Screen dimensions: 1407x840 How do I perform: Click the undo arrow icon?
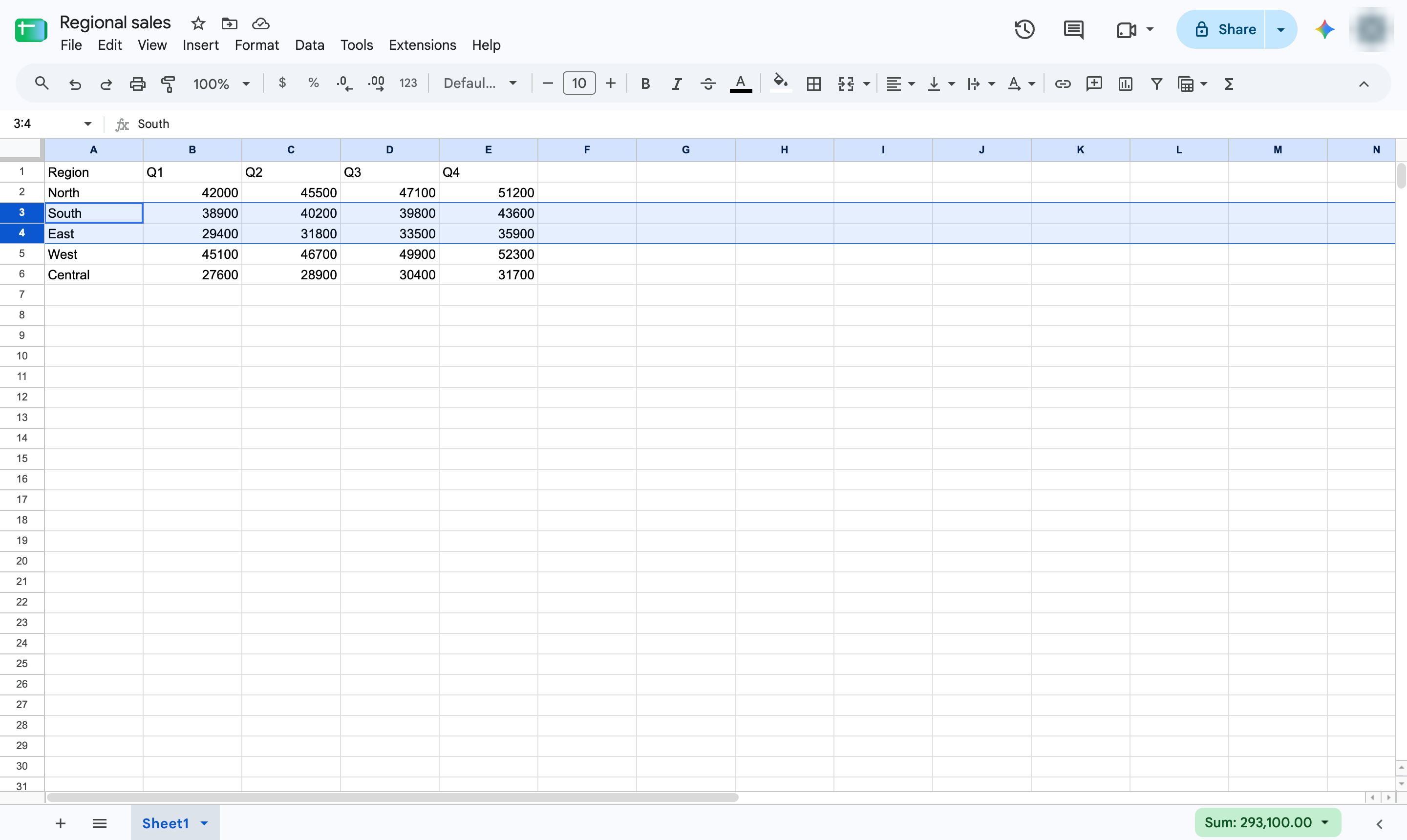[x=75, y=84]
